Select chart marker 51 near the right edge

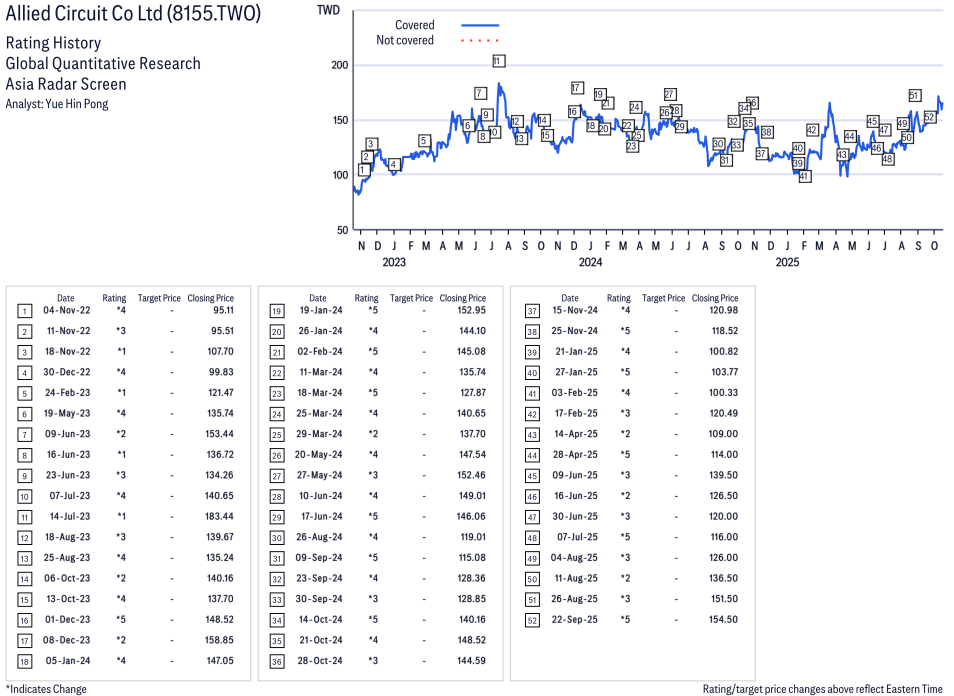(x=914, y=95)
